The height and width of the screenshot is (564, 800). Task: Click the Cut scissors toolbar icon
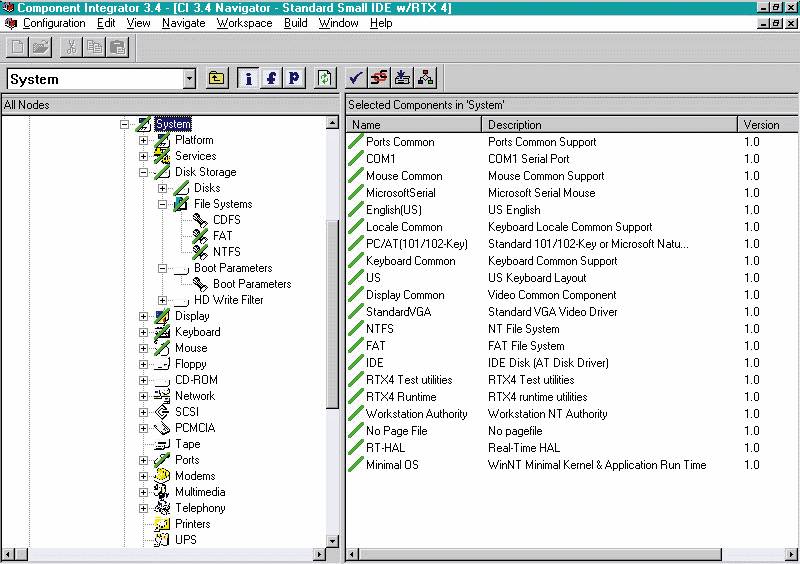click(71, 47)
